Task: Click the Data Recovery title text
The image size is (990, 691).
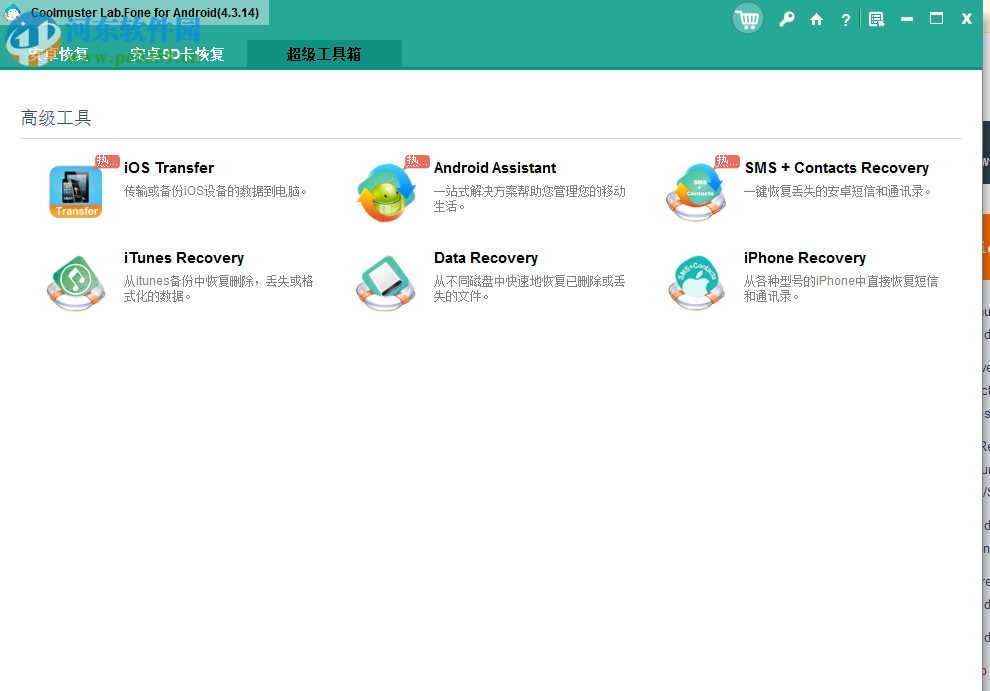Action: pyautogui.click(x=486, y=257)
